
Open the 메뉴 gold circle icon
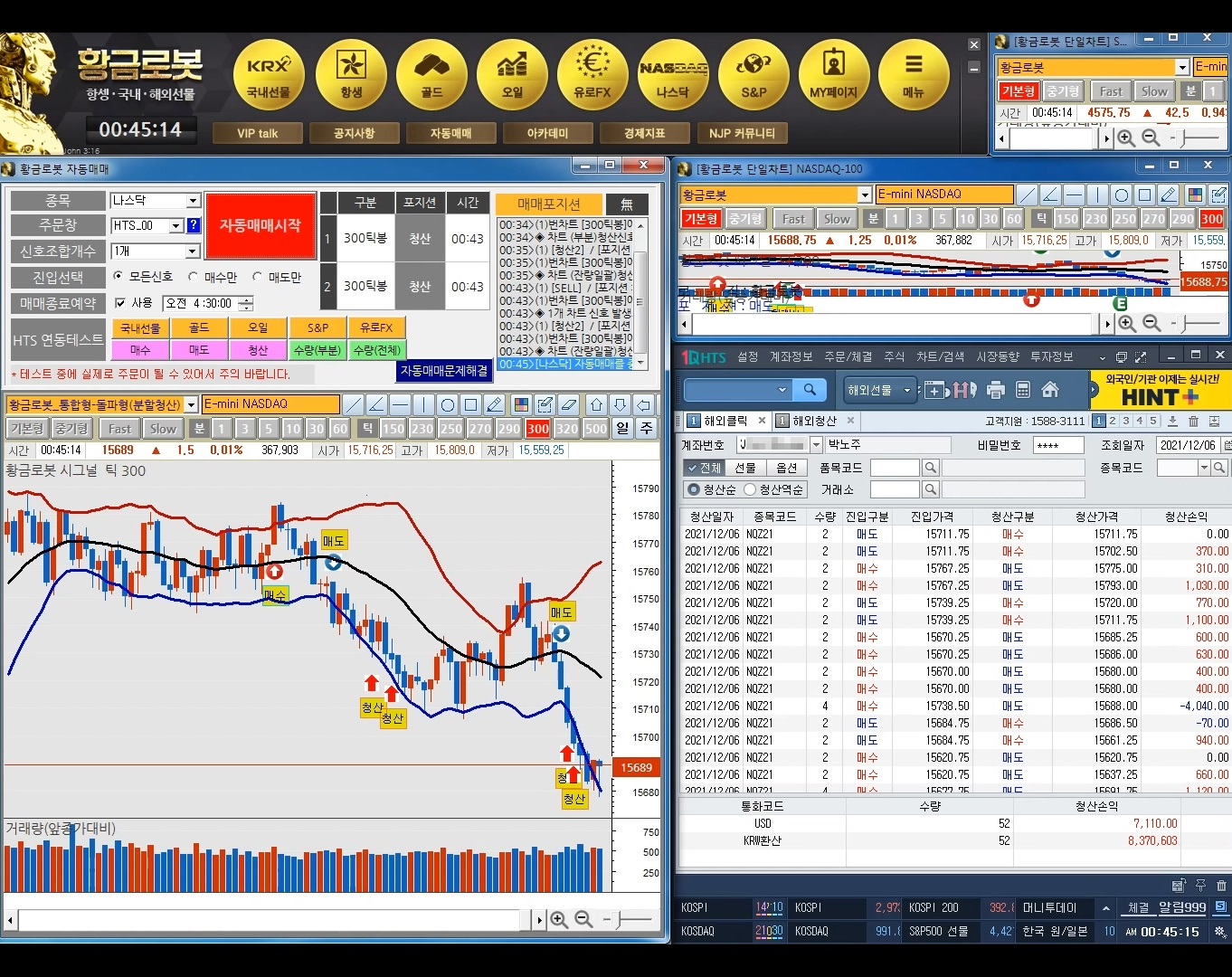click(914, 74)
